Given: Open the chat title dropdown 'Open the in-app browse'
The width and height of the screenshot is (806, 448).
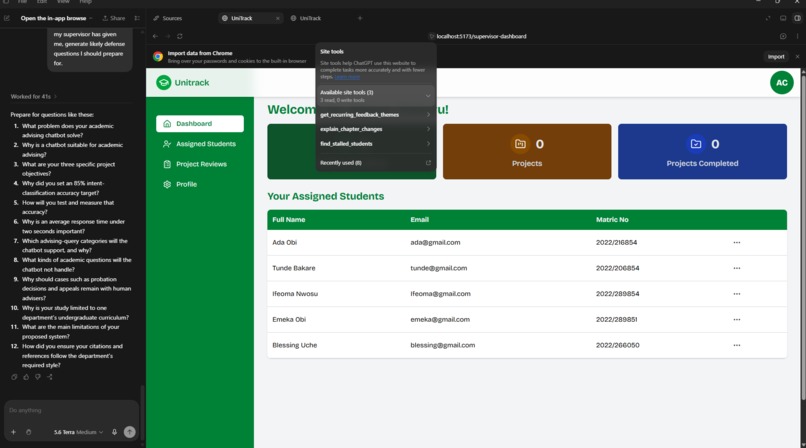Looking at the screenshot, I should tap(57, 18).
